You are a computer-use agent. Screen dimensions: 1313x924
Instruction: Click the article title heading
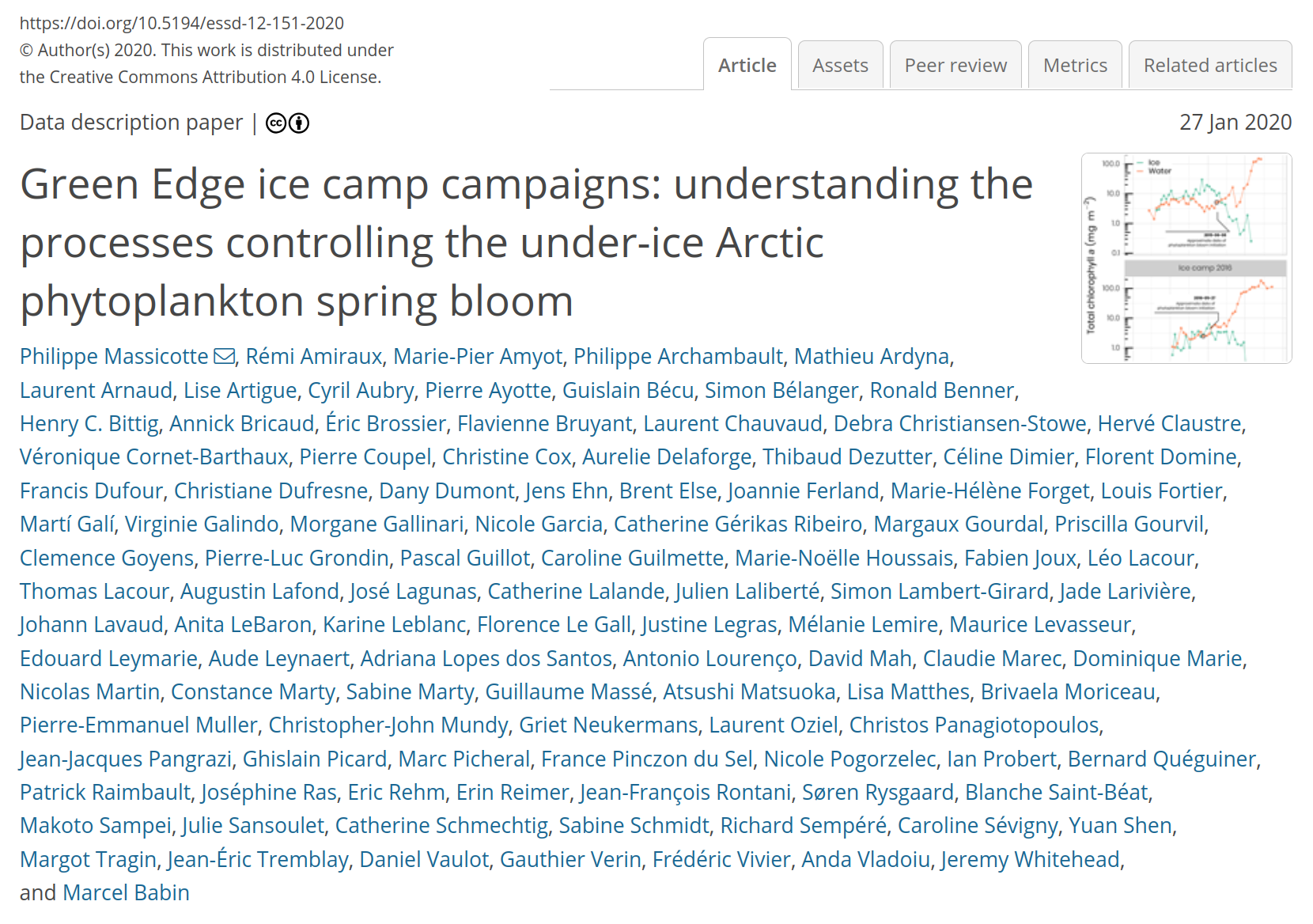[526, 243]
